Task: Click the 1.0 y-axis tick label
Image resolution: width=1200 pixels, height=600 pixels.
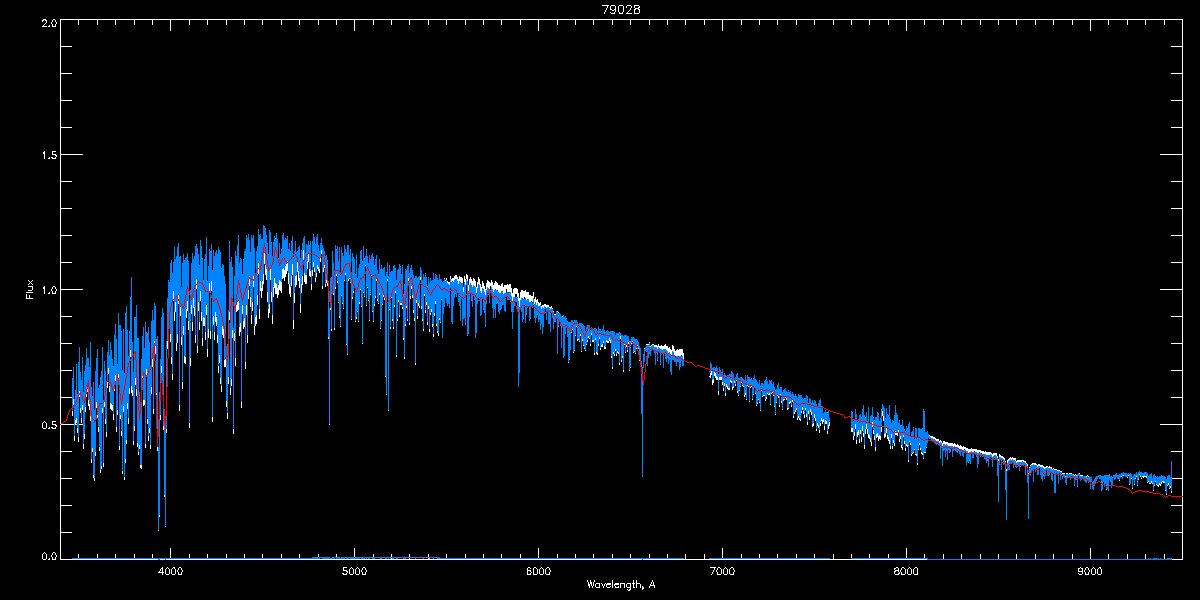Action: point(46,290)
